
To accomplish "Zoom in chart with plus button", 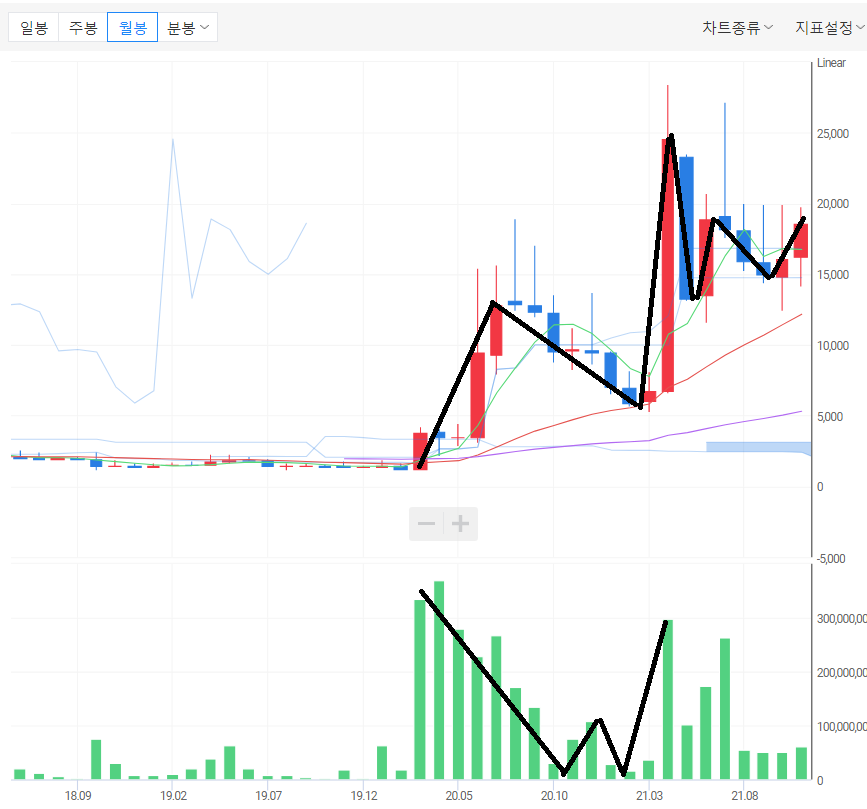I will tap(461, 524).
